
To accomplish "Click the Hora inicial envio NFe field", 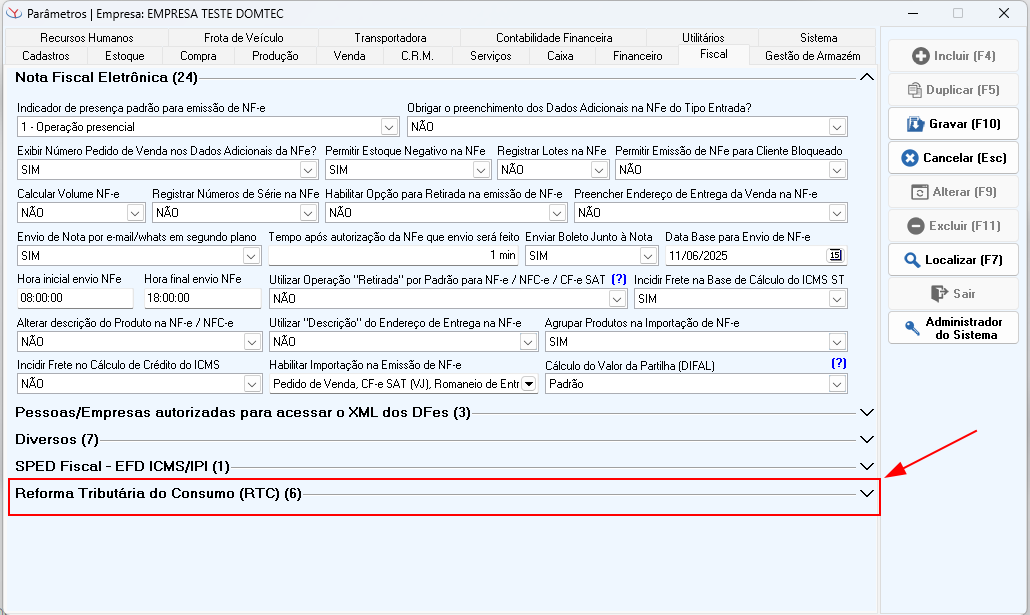I will tap(75, 298).
